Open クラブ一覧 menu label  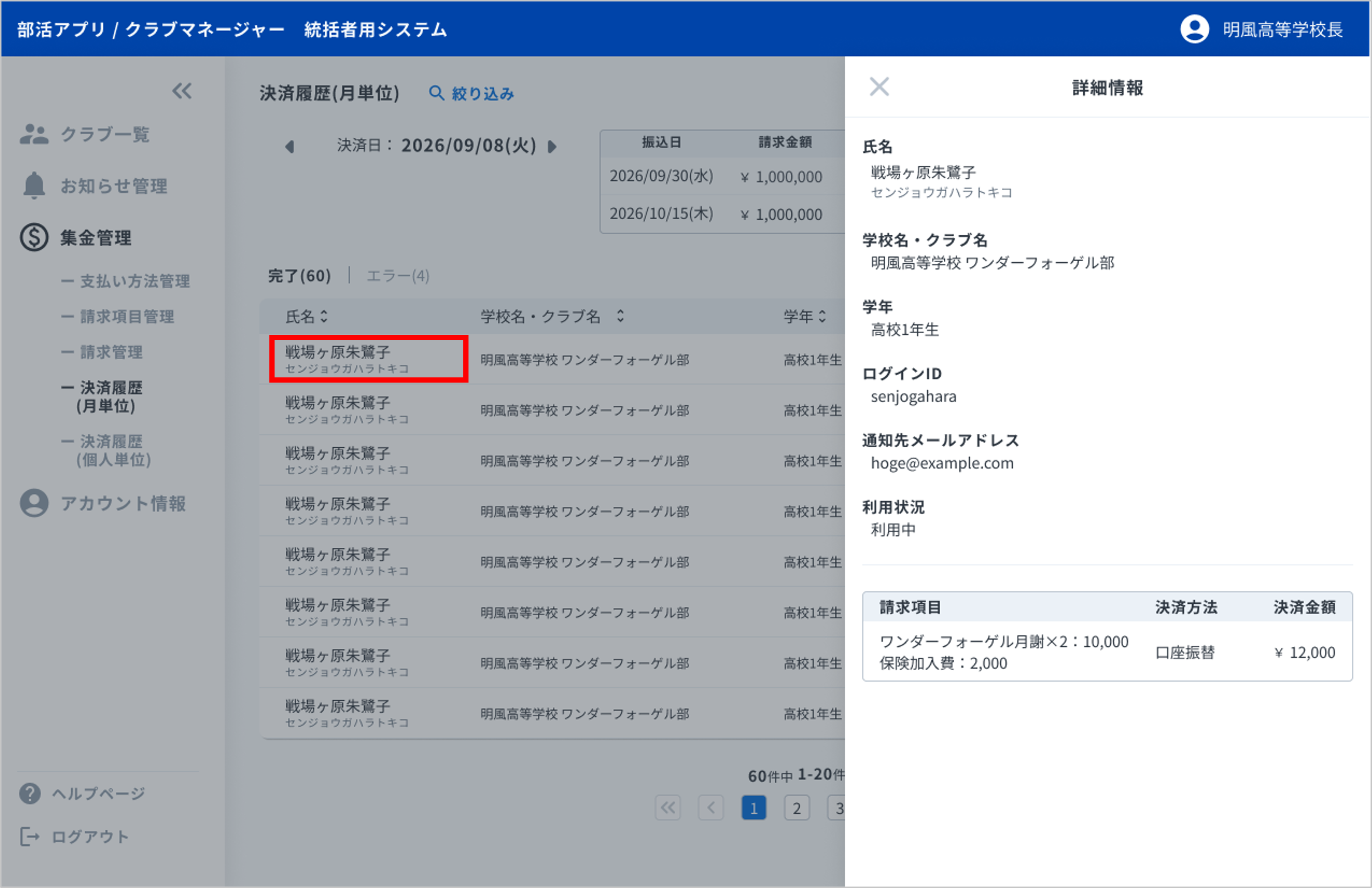(x=105, y=134)
